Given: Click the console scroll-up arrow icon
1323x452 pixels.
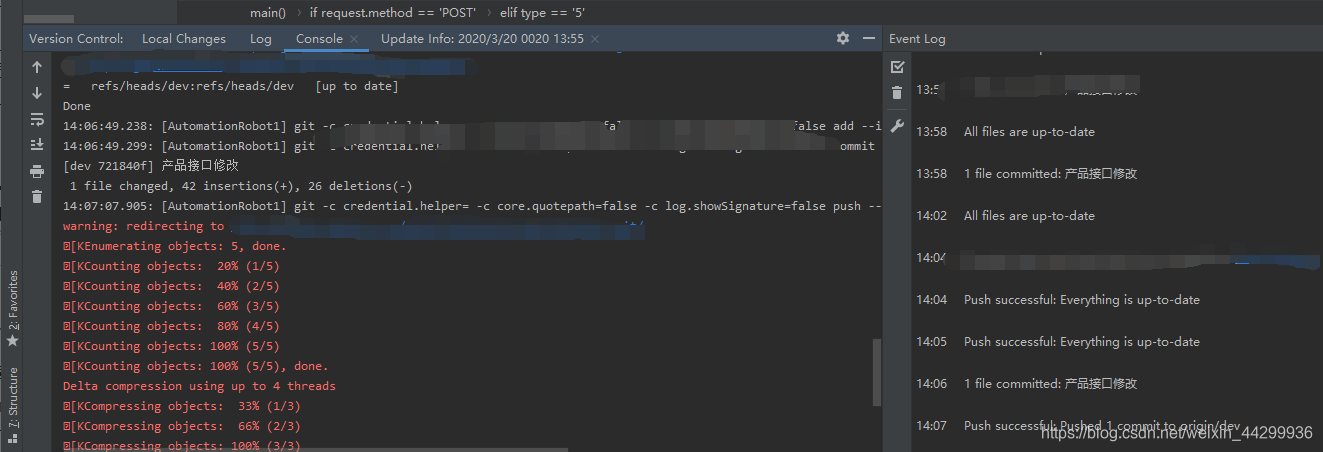Looking at the screenshot, I should (x=37, y=67).
